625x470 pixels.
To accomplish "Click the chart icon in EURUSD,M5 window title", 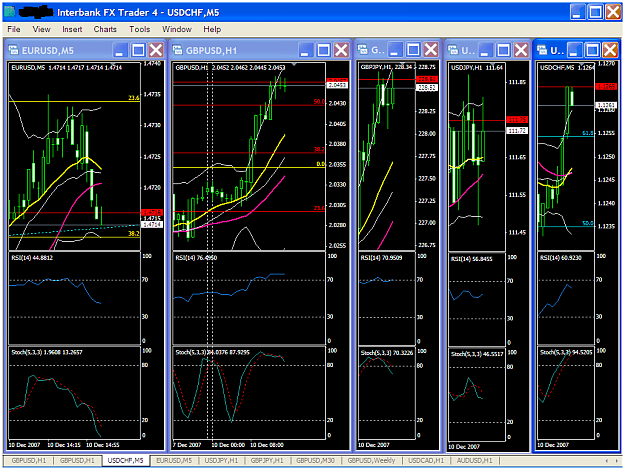I will click(13, 50).
